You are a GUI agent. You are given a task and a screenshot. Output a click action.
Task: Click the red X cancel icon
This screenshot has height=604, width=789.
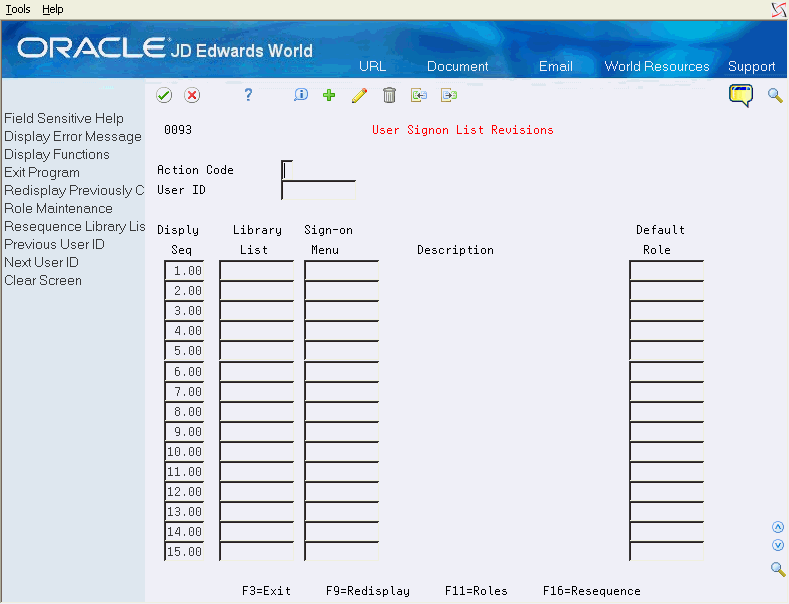pos(192,95)
